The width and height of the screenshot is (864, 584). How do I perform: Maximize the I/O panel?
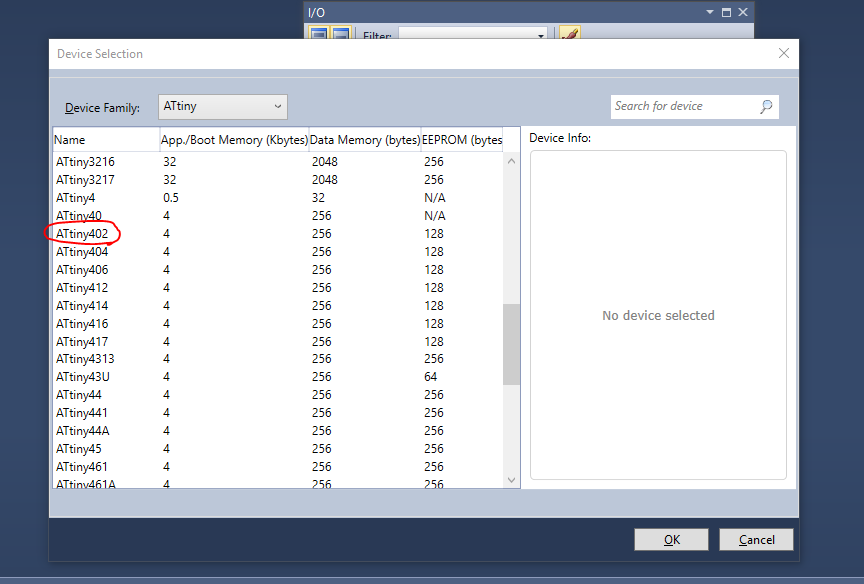tap(727, 12)
